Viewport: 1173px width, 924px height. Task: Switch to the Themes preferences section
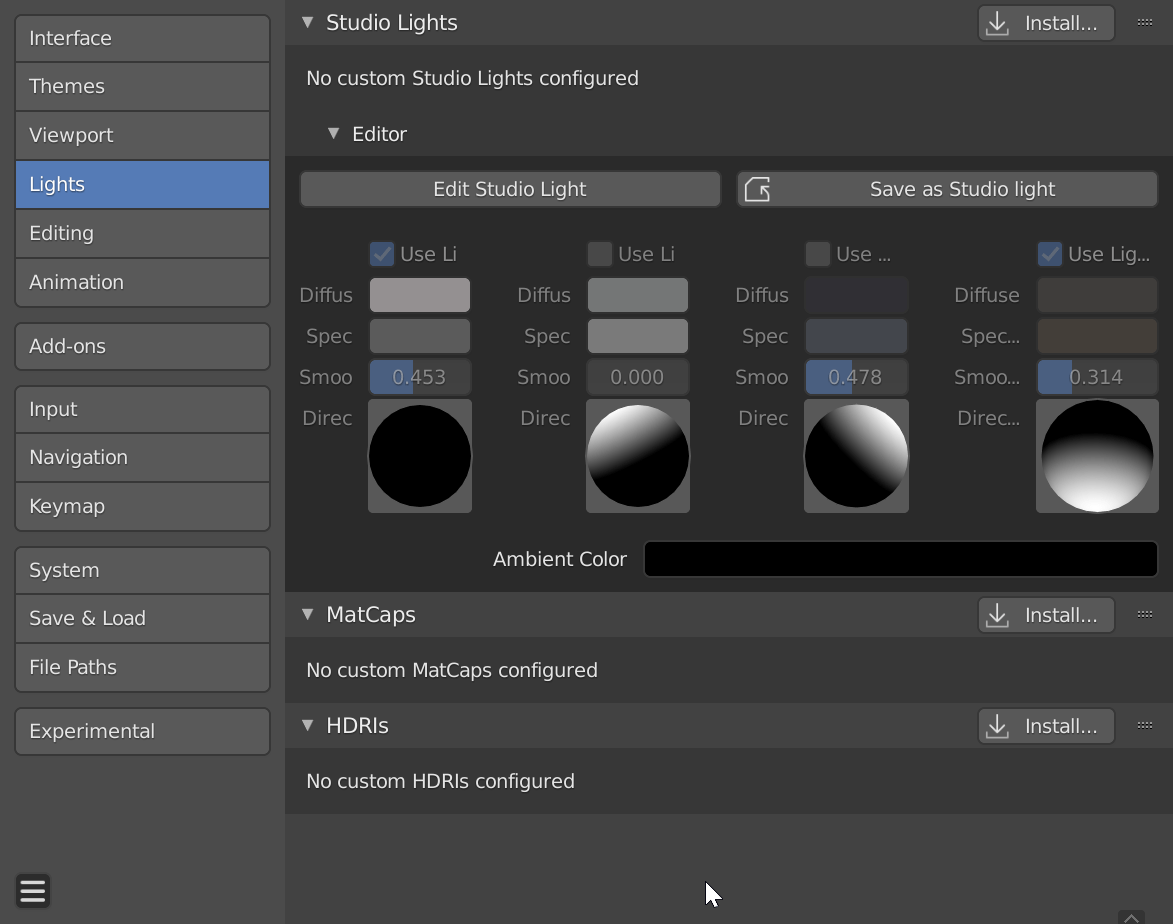tap(142, 86)
